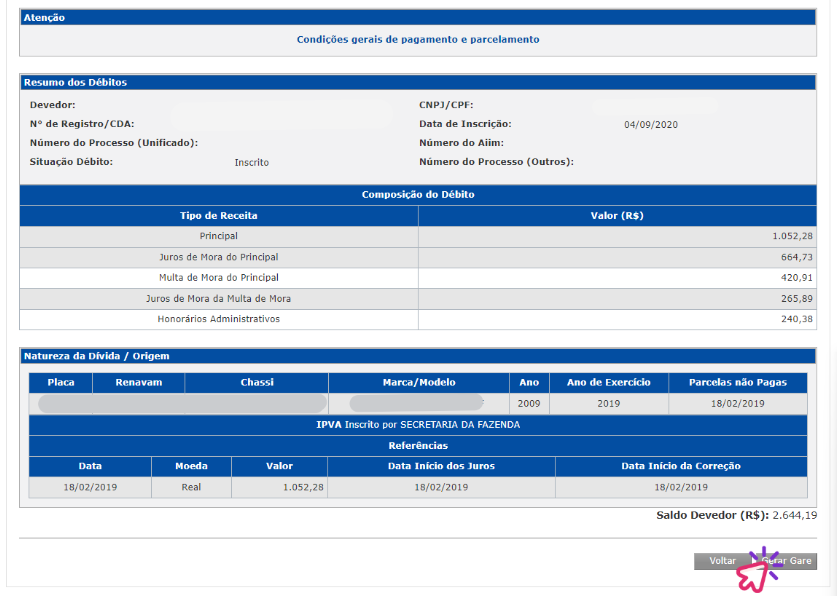Click Situação Débito value Inscrito
The height and width of the screenshot is (596, 837).
[x=251, y=163]
